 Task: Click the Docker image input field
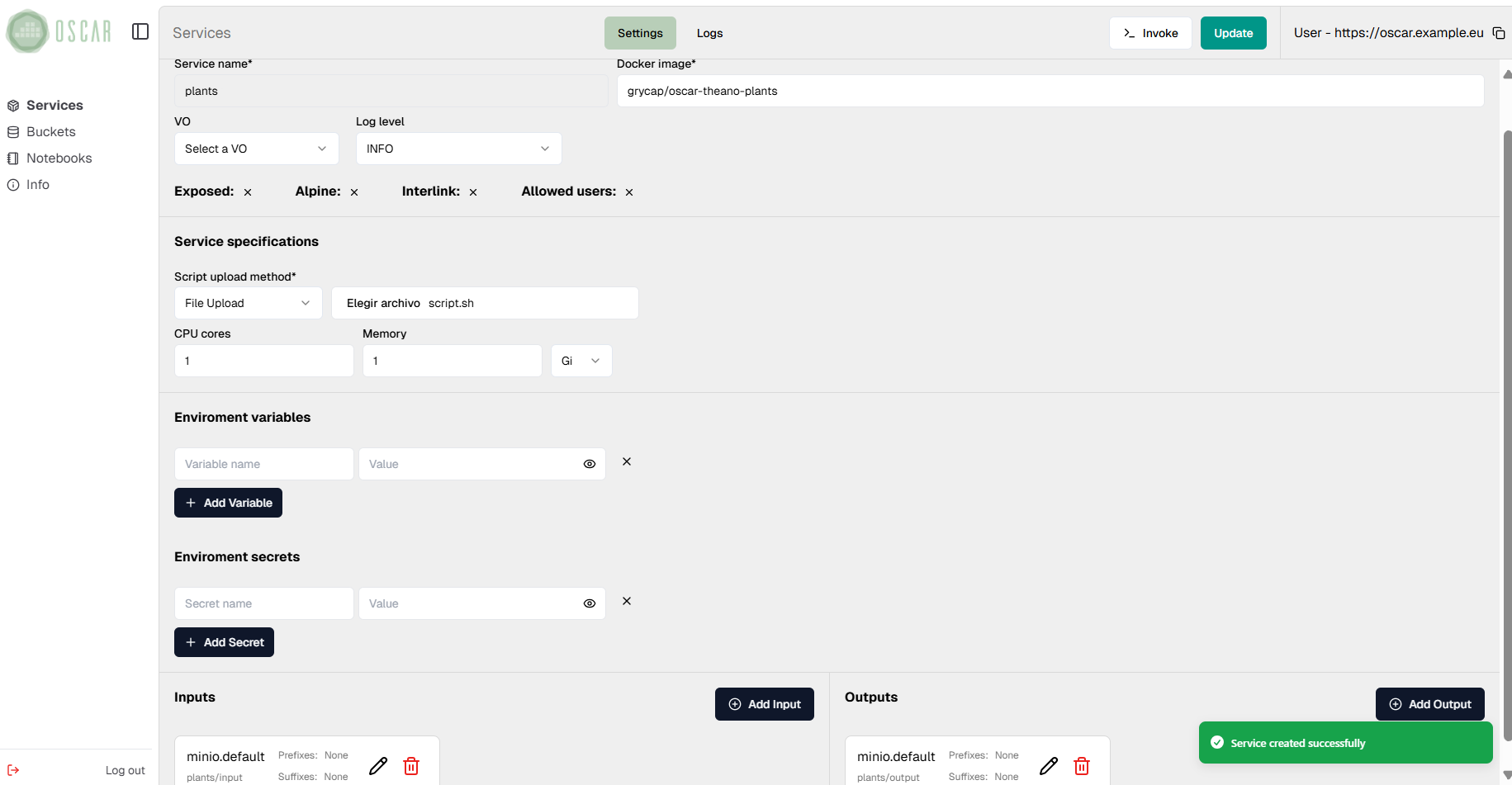click(x=1050, y=91)
